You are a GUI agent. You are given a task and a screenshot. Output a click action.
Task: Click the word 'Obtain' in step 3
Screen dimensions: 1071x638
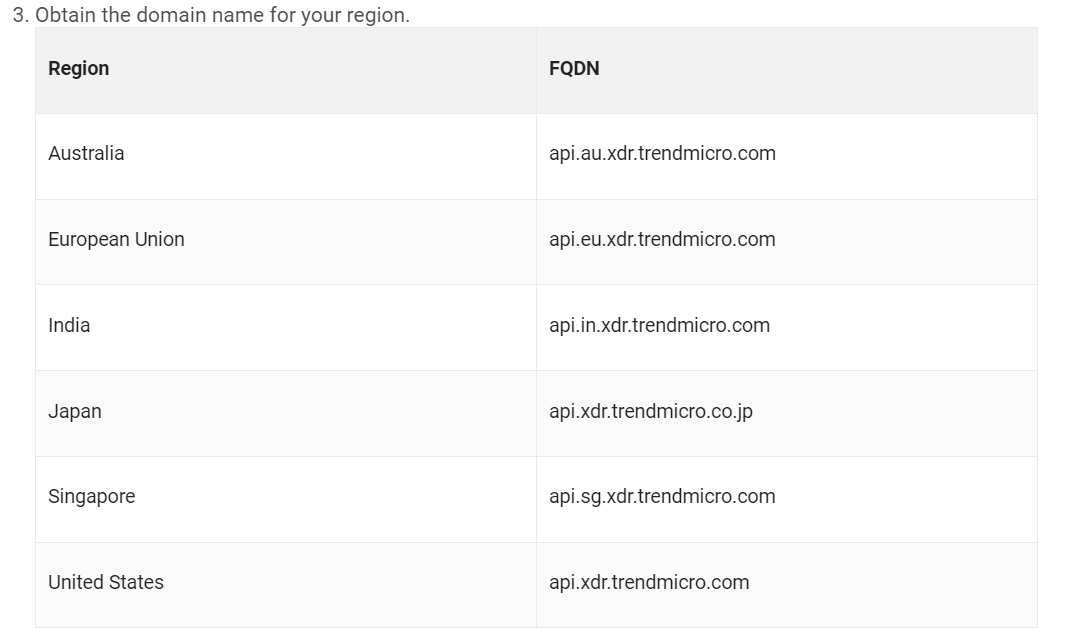coord(66,14)
